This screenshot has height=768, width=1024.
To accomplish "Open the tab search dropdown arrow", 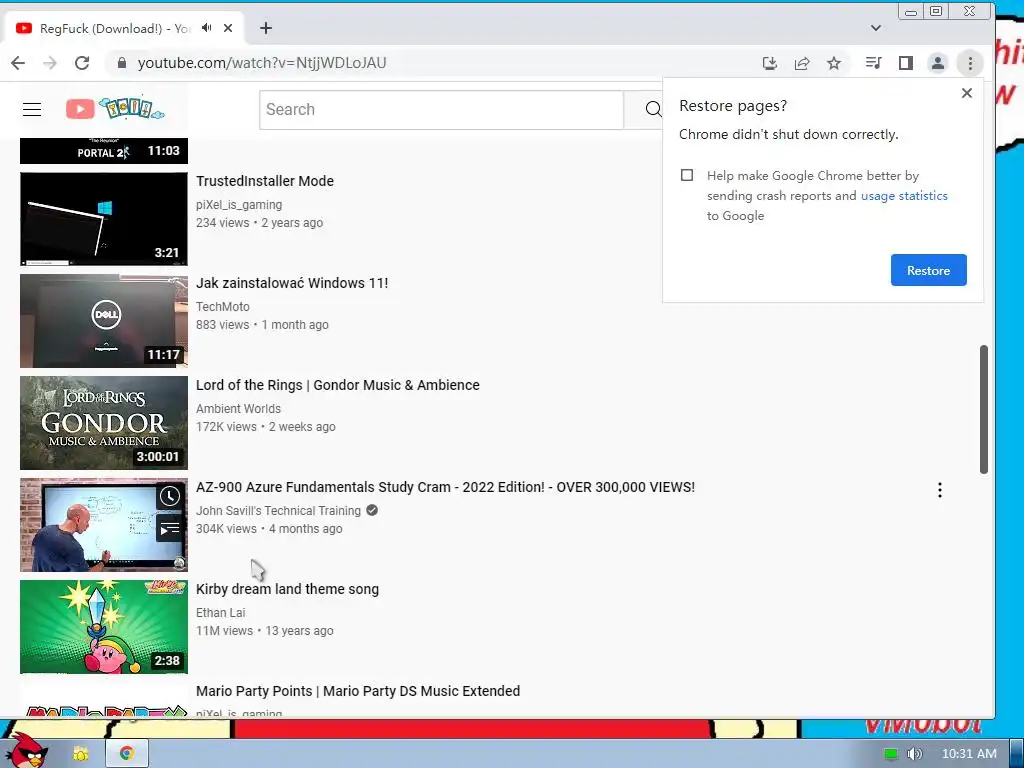I will (876, 28).
